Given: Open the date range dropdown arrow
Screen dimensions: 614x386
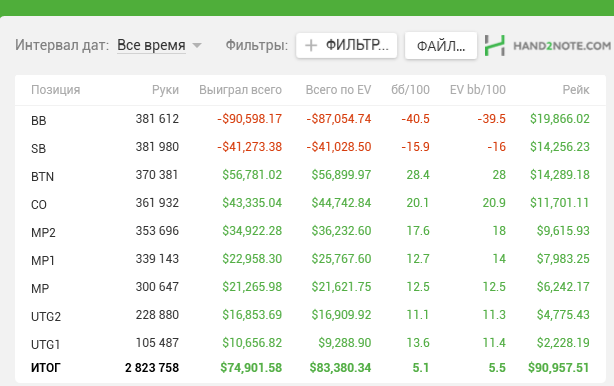Looking at the screenshot, I should tap(197, 45).
